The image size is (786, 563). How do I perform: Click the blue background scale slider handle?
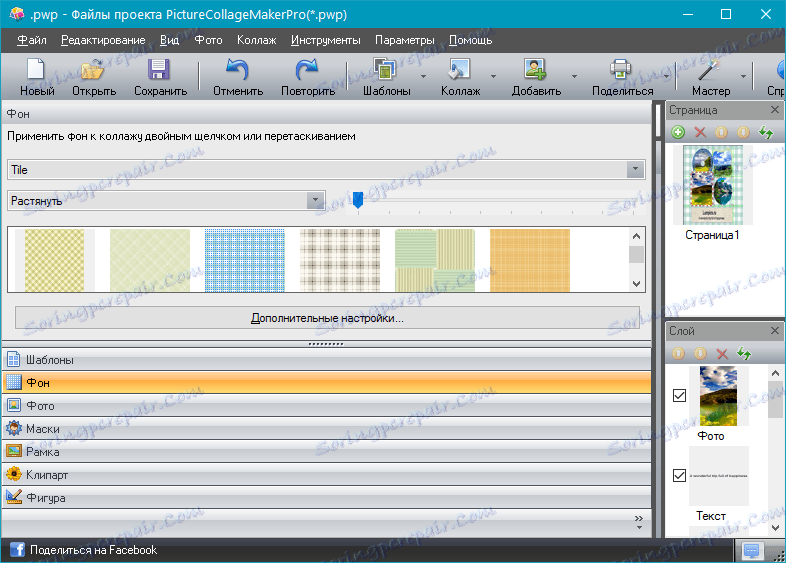pyautogui.click(x=357, y=200)
